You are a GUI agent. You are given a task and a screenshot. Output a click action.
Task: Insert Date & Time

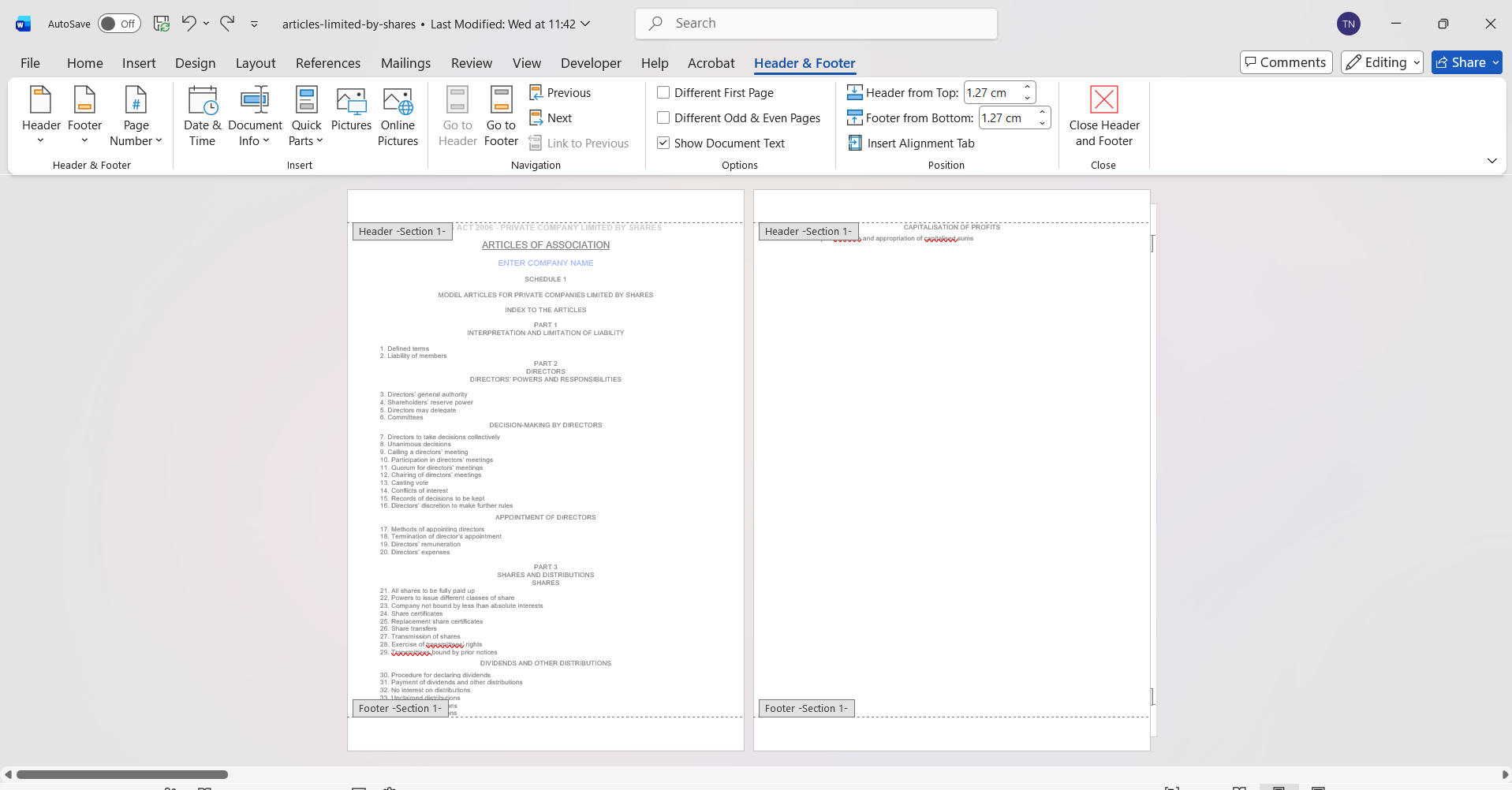coord(202,116)
